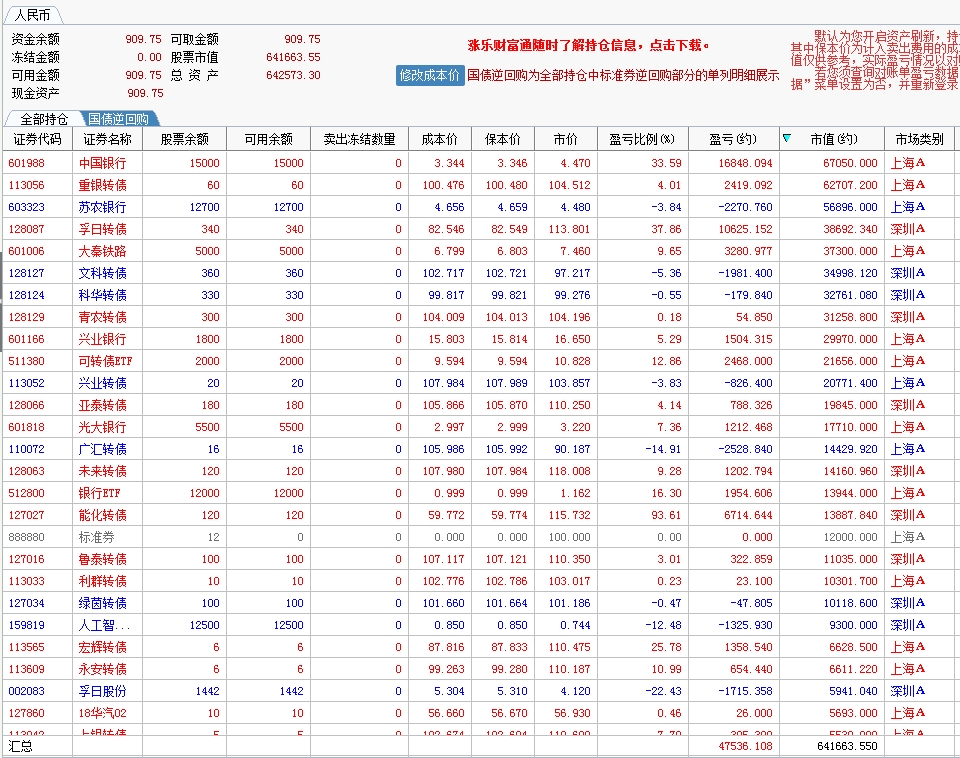Sort by the 市价 column header
960x758 pixels.
566,139
